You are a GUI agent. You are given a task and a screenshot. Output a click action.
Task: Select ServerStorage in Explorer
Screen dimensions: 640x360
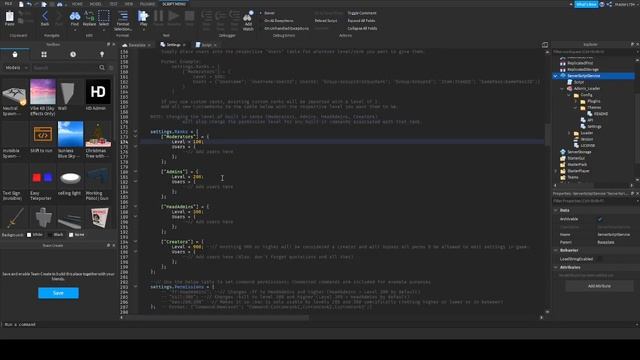579,152
